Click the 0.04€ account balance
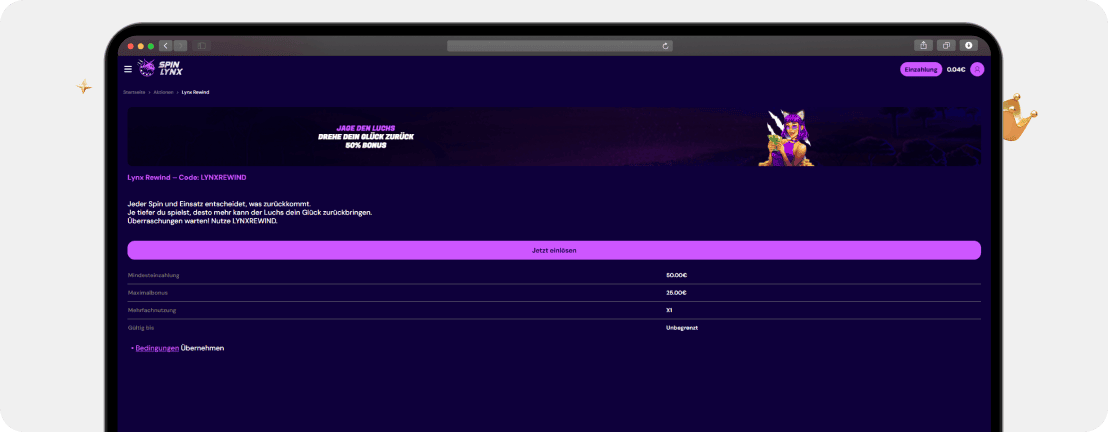The height and width of the screenshot is (432, 1108). point(956,69)
